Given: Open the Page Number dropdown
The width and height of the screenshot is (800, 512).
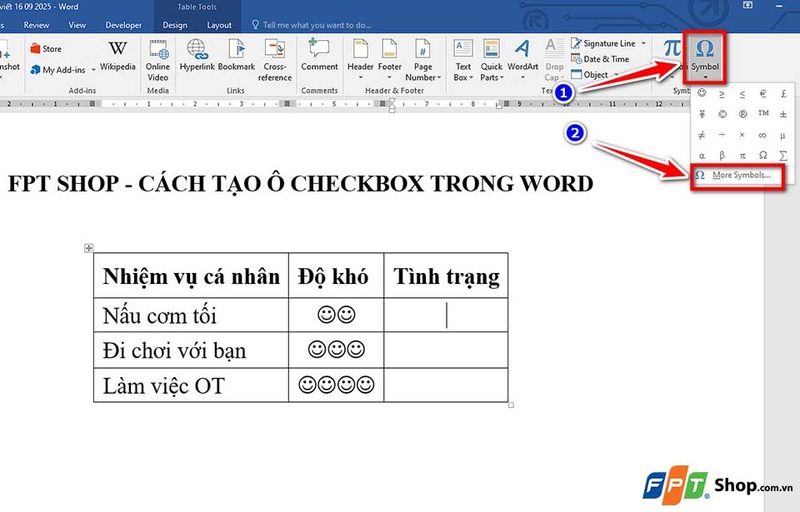Looking at the screenshot, I should pyautogui.click(x=423, y=60).
